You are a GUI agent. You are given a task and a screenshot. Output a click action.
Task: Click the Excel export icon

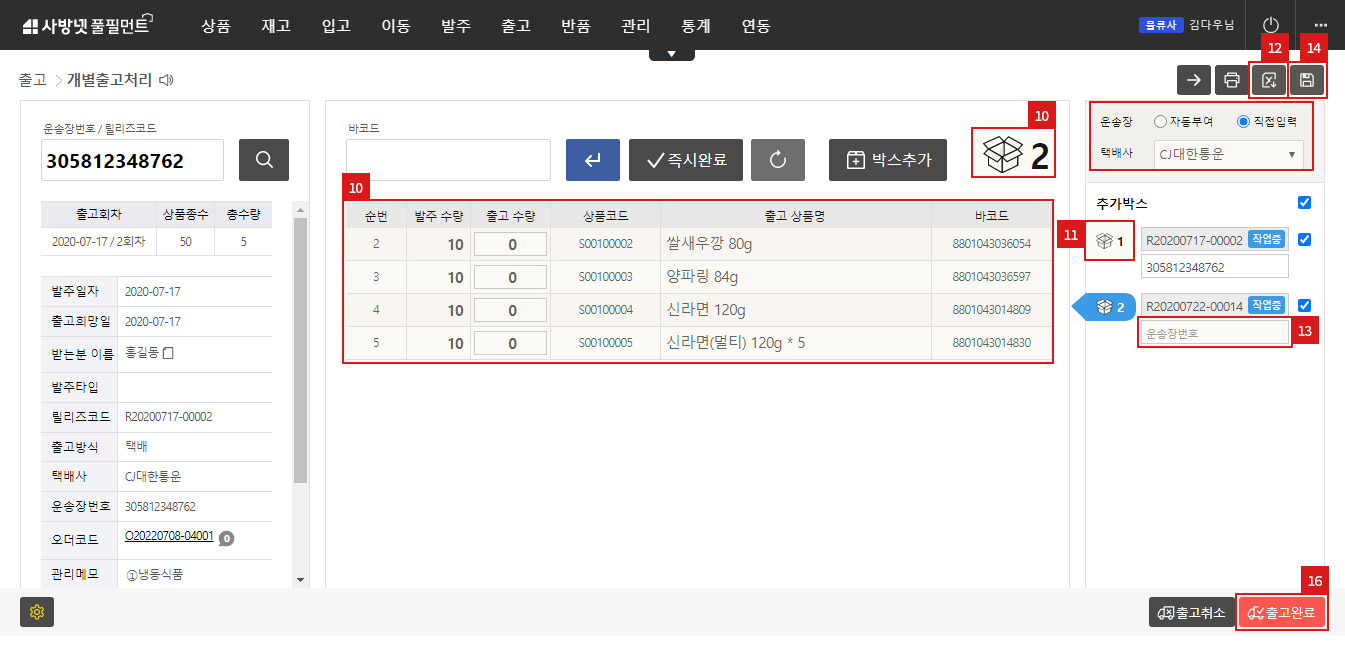pos(1268,80)
